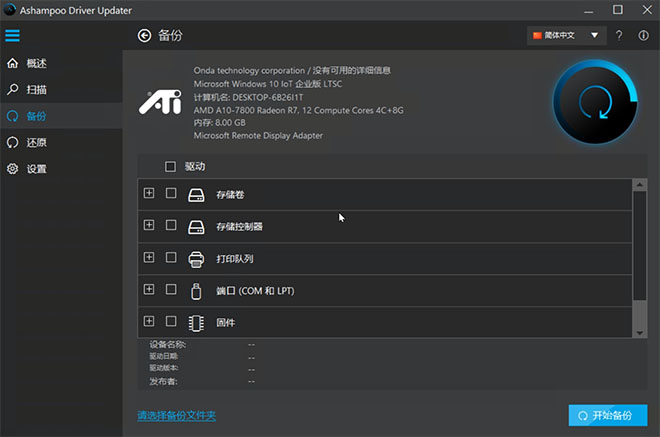Click the 端口 (COM 和 LPT) row label
The width and height of the screenshot is (660, 437).
(x=255, y=291)
